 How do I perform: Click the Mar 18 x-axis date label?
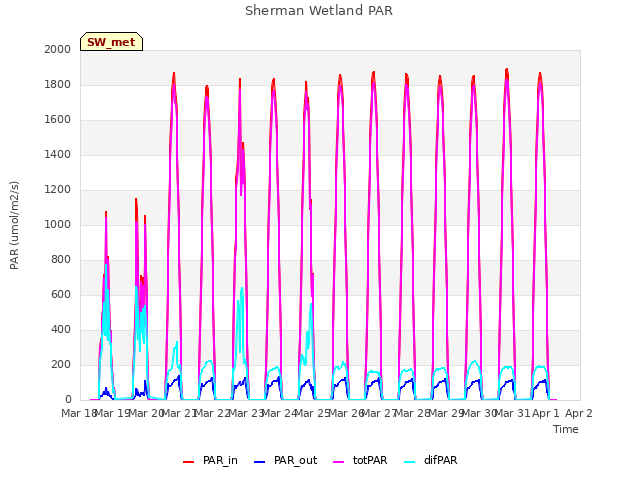tap(78, 413)
